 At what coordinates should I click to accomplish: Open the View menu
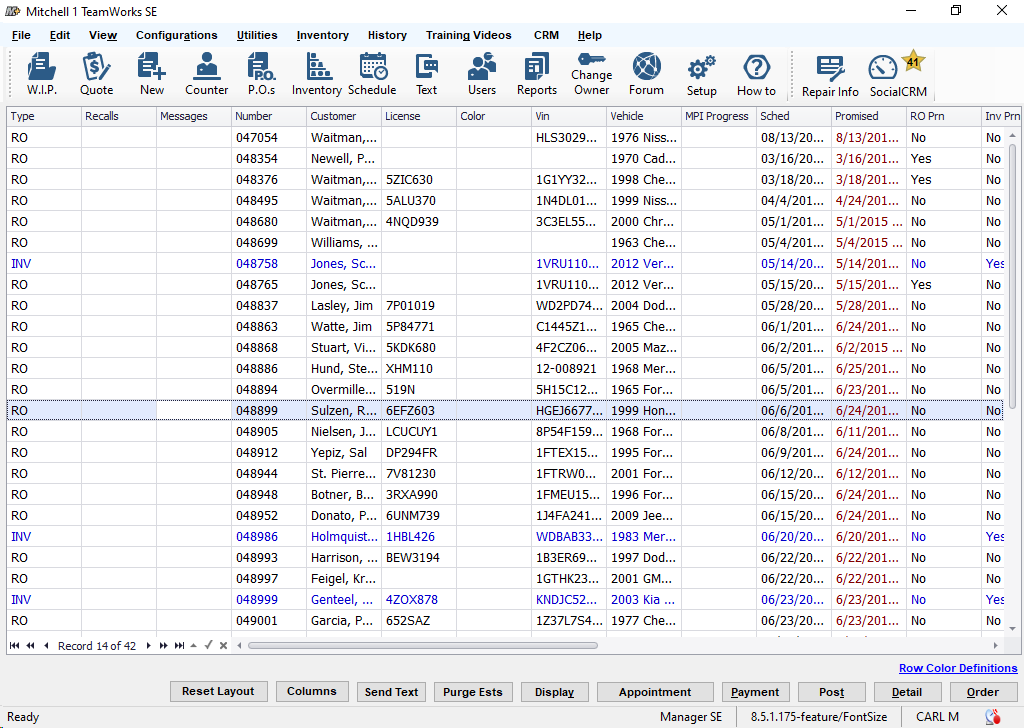[x=103, y=35]
